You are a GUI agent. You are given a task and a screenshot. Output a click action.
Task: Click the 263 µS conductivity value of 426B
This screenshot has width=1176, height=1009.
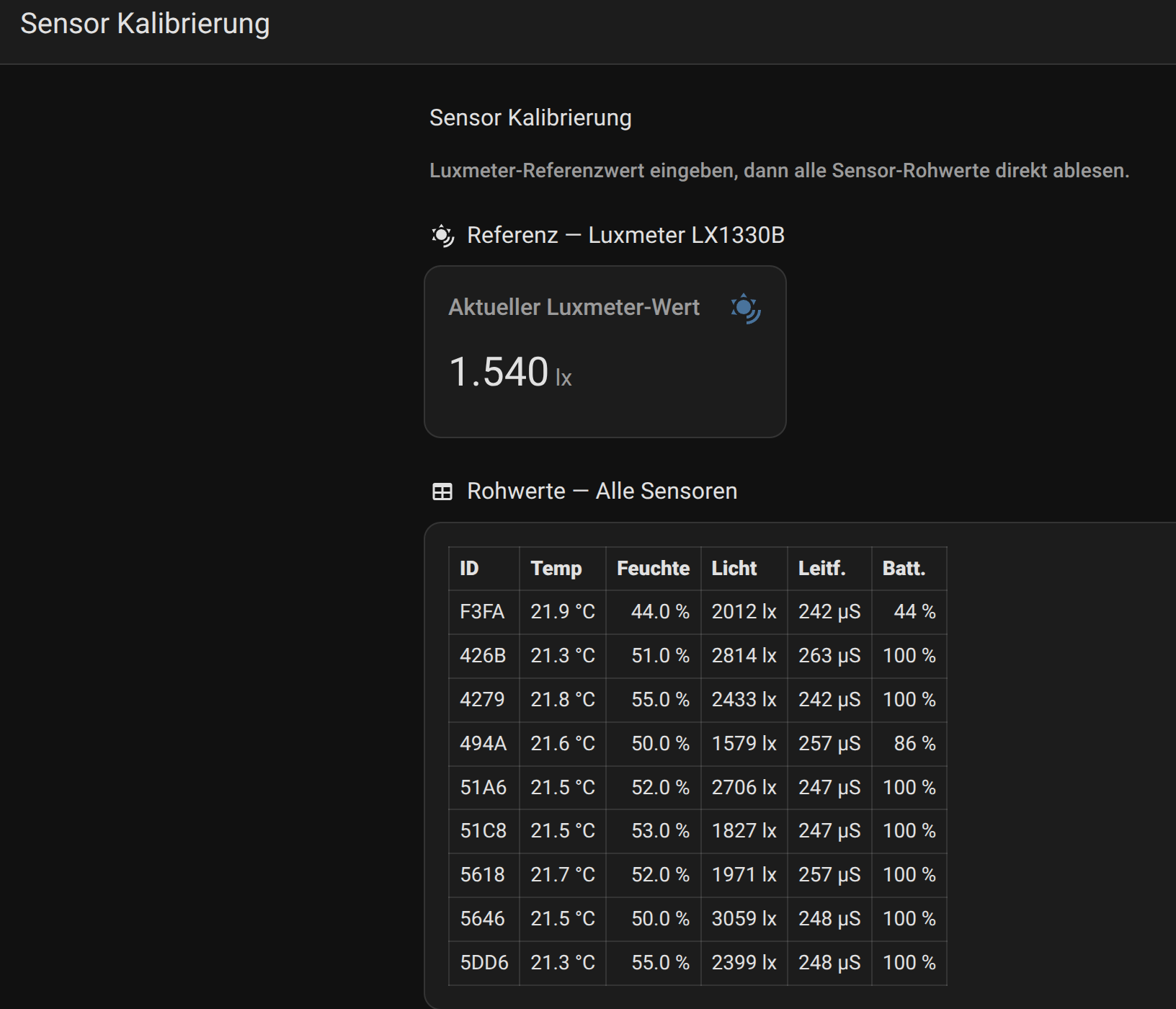(x=829, y=656)
